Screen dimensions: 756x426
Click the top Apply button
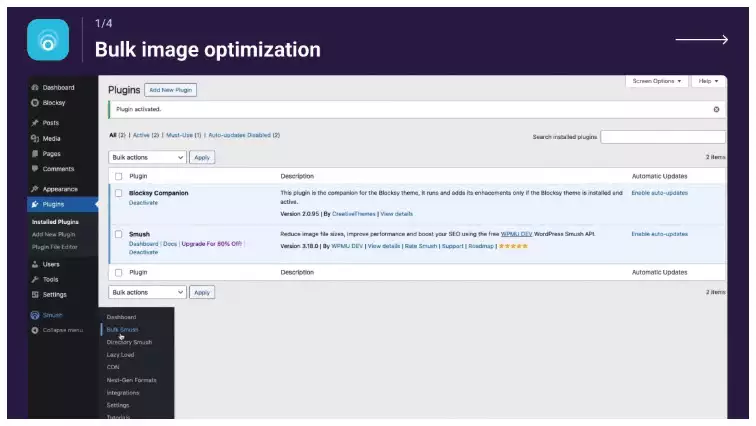point(202,158)
